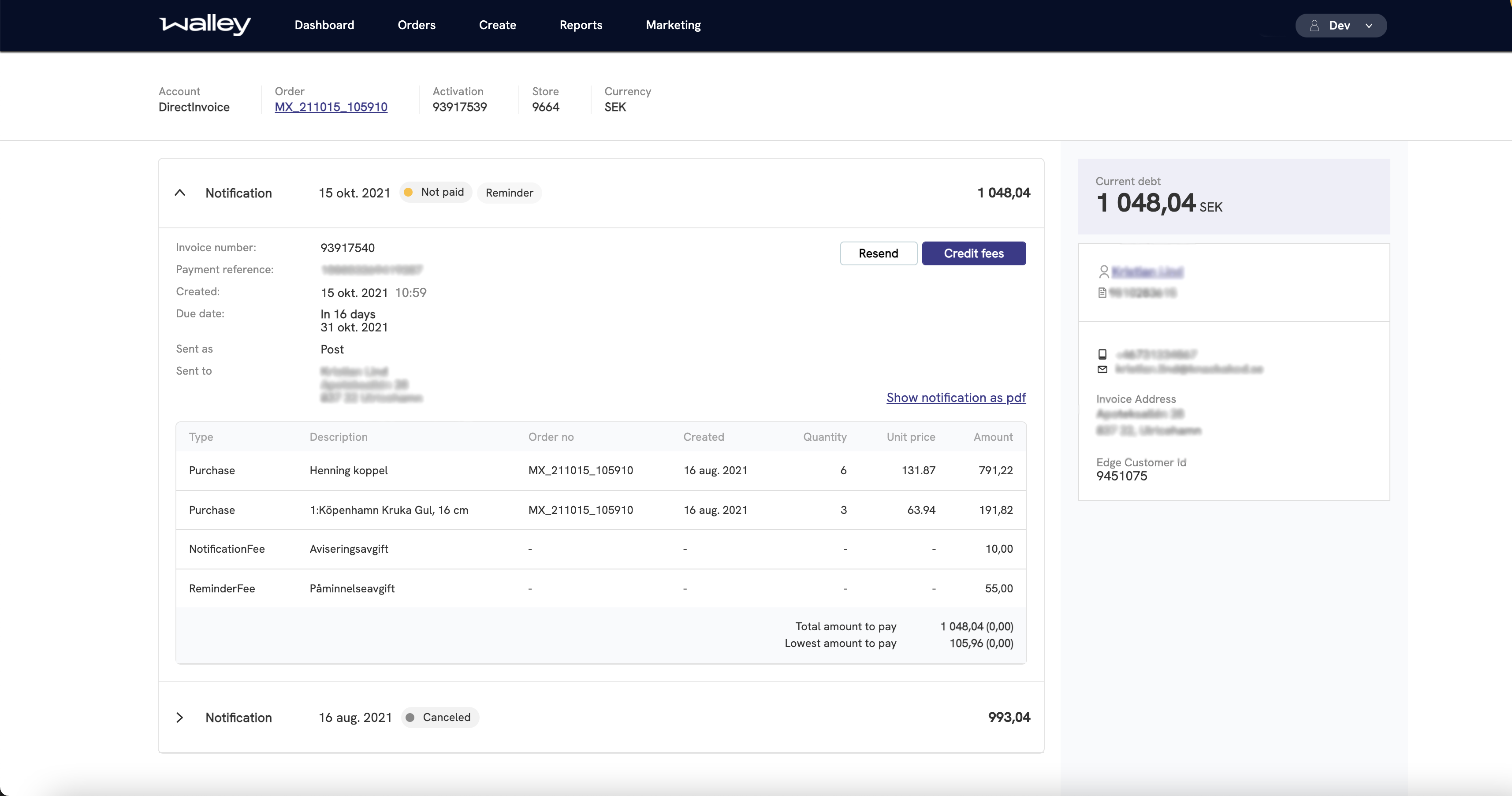Screen dimensions: 1512x796
Task: Click the user avatar icon beside Dev
Action: (1314, 25)
